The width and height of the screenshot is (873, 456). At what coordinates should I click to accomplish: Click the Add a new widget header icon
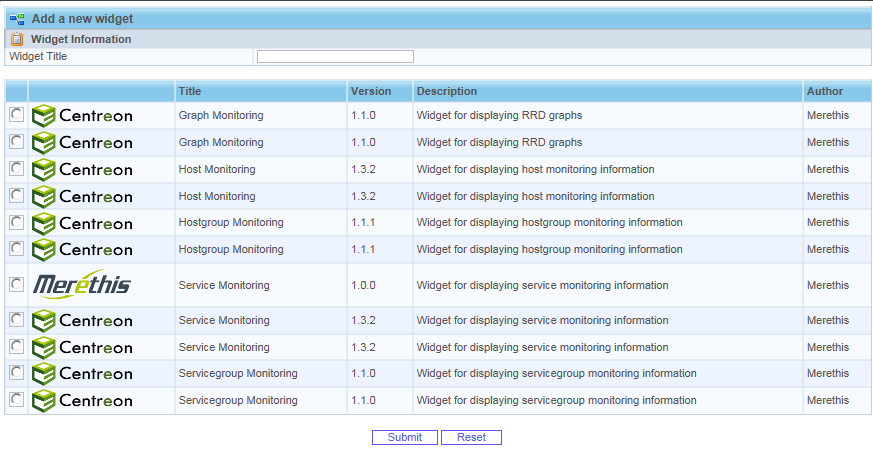[17, 19]
